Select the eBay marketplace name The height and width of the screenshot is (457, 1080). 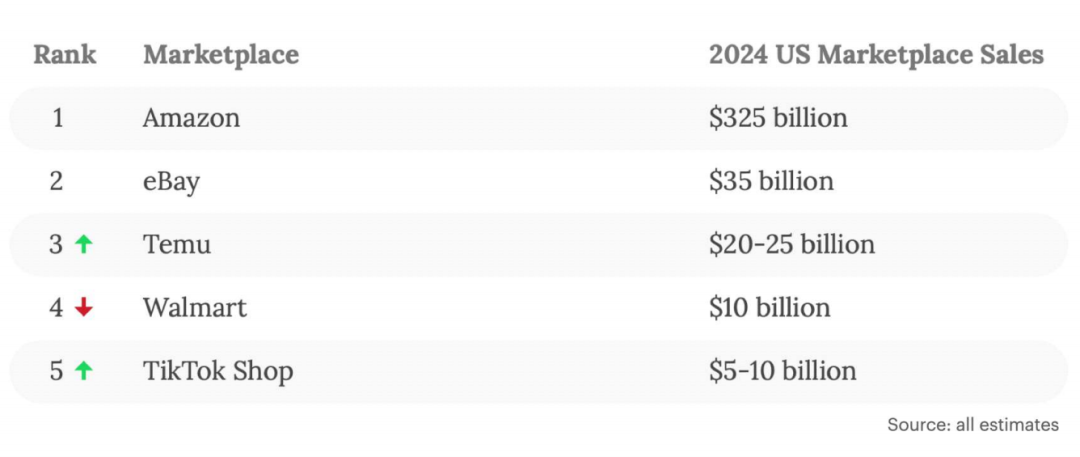(x=171, y=181)
